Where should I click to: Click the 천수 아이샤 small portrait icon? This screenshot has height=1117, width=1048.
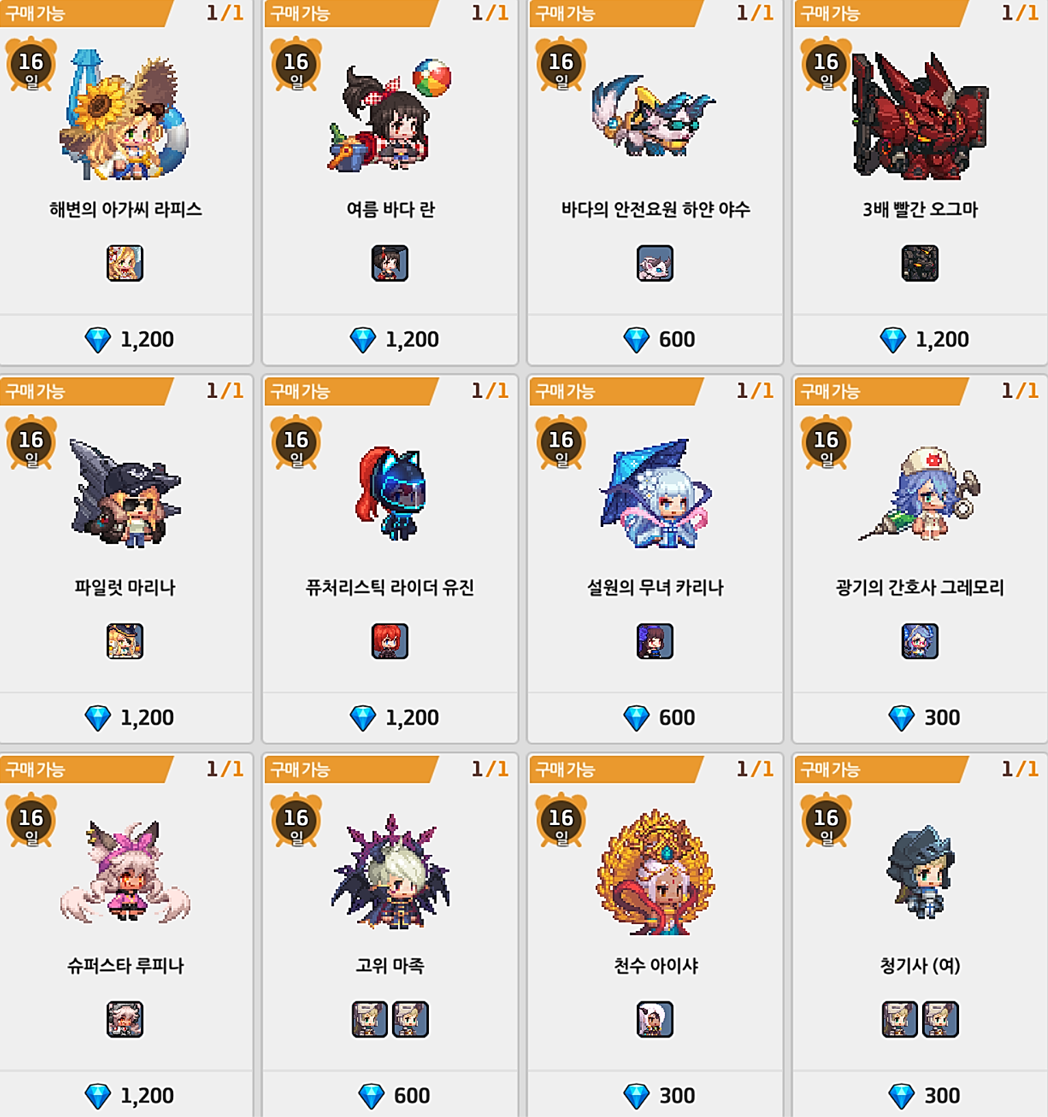[x=655, y=1019]
